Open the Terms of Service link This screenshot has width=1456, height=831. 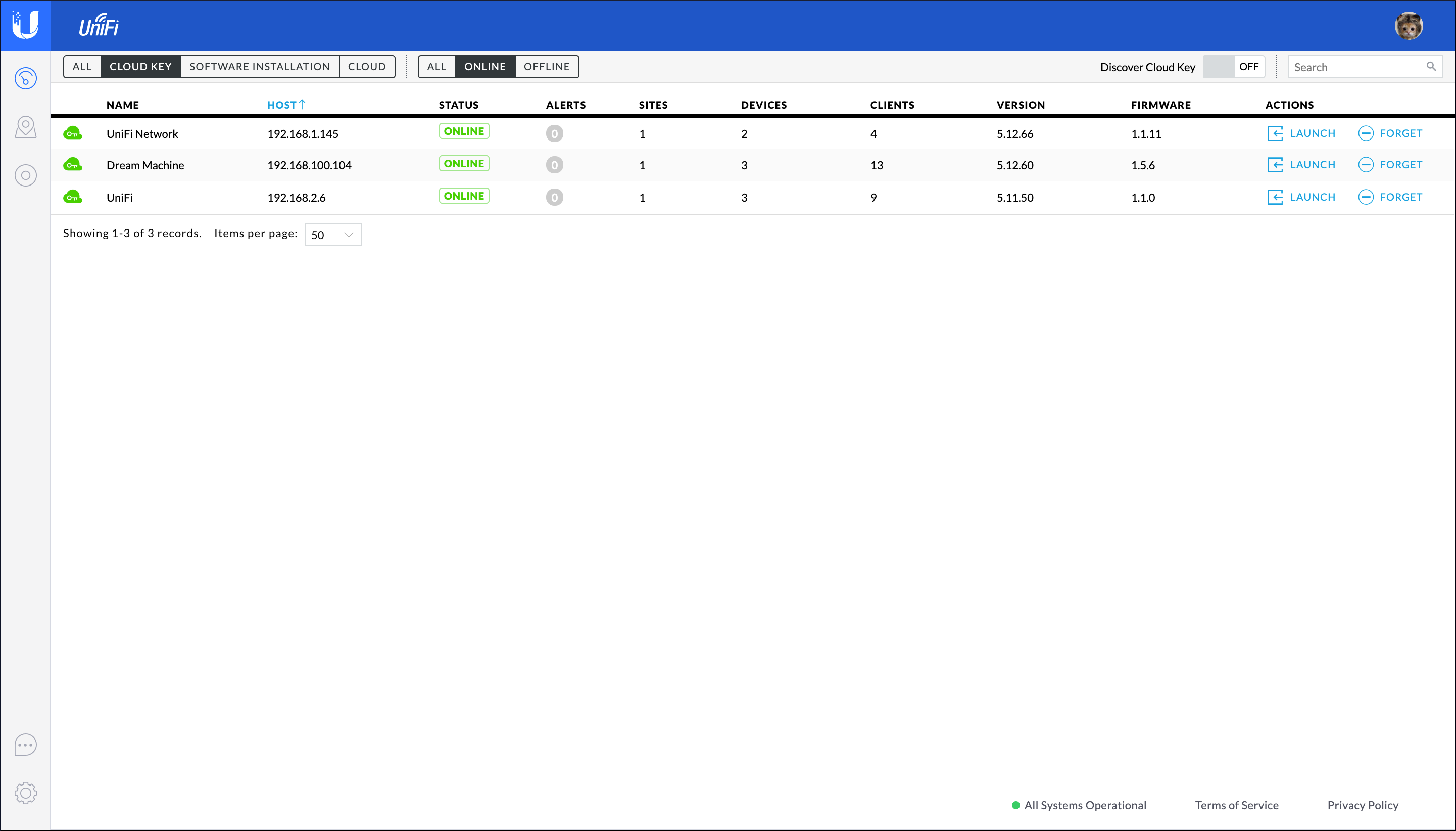pos(1236,805)
